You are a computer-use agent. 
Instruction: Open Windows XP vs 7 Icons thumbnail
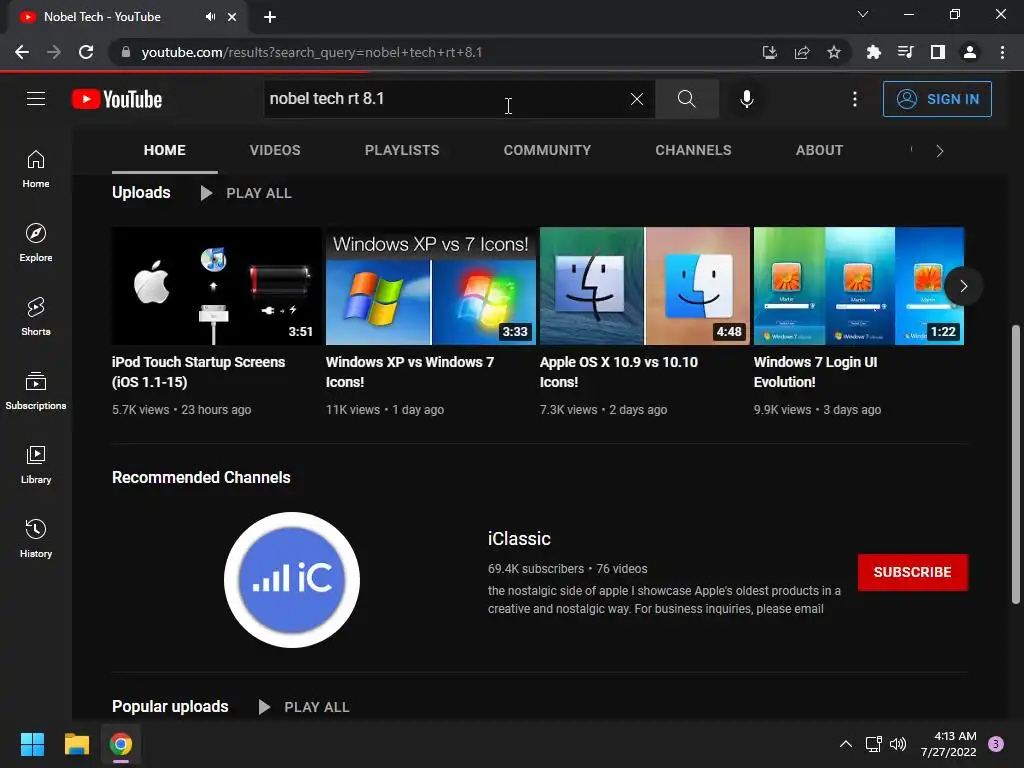coord(431,286)
